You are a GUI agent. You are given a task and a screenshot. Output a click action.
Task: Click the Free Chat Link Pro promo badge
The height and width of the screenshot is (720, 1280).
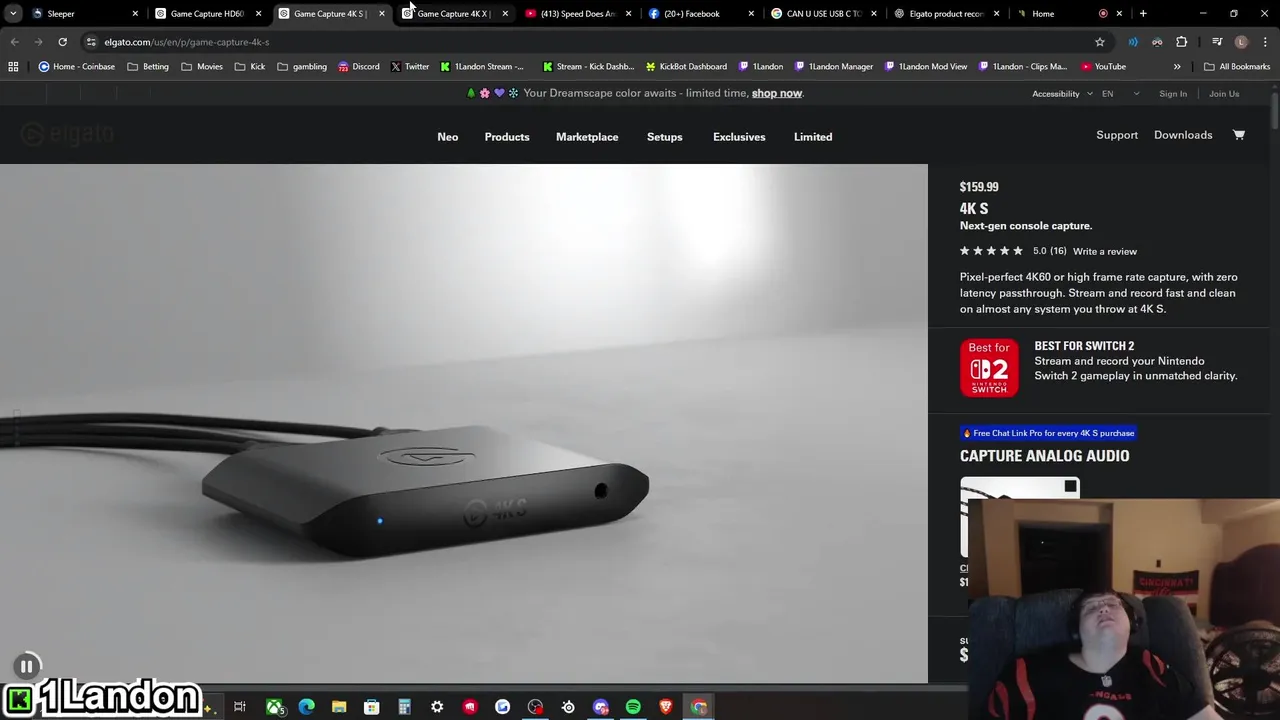[x=1048, y=433]
